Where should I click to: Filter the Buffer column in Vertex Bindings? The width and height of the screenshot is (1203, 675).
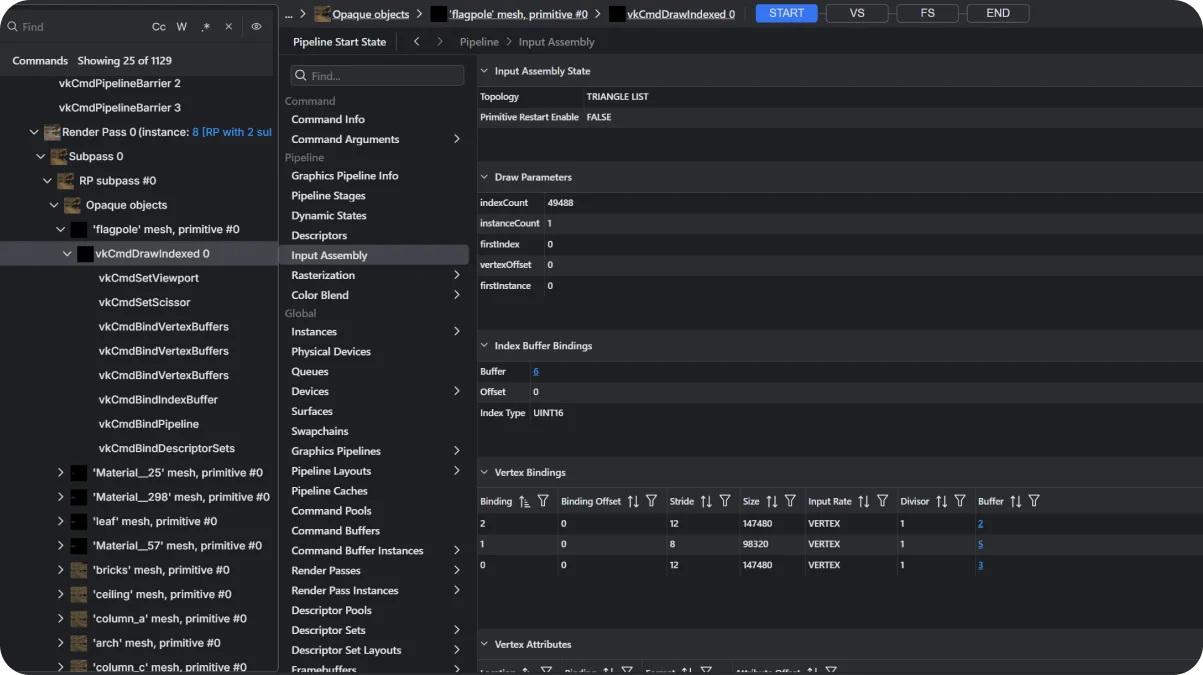pyautogui.click(x=1034, y=501)
